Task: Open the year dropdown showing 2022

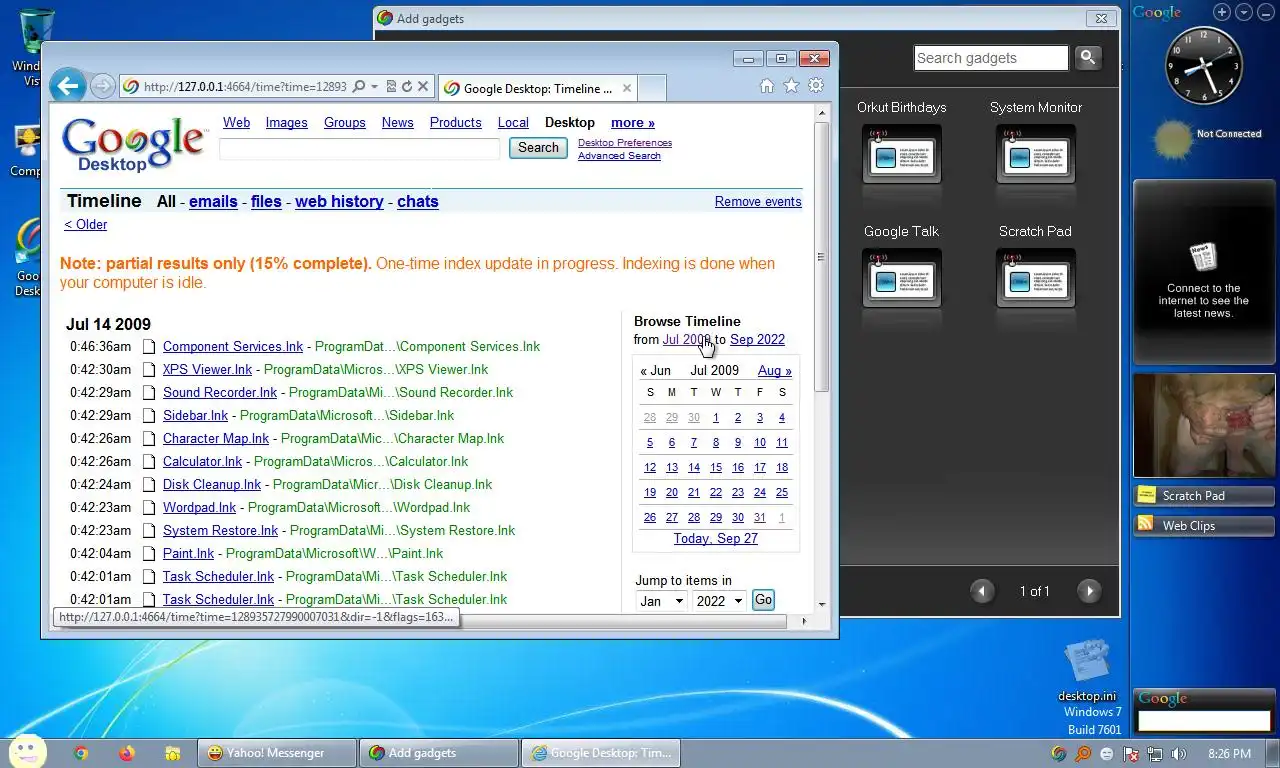Action: tap(719, 601)
